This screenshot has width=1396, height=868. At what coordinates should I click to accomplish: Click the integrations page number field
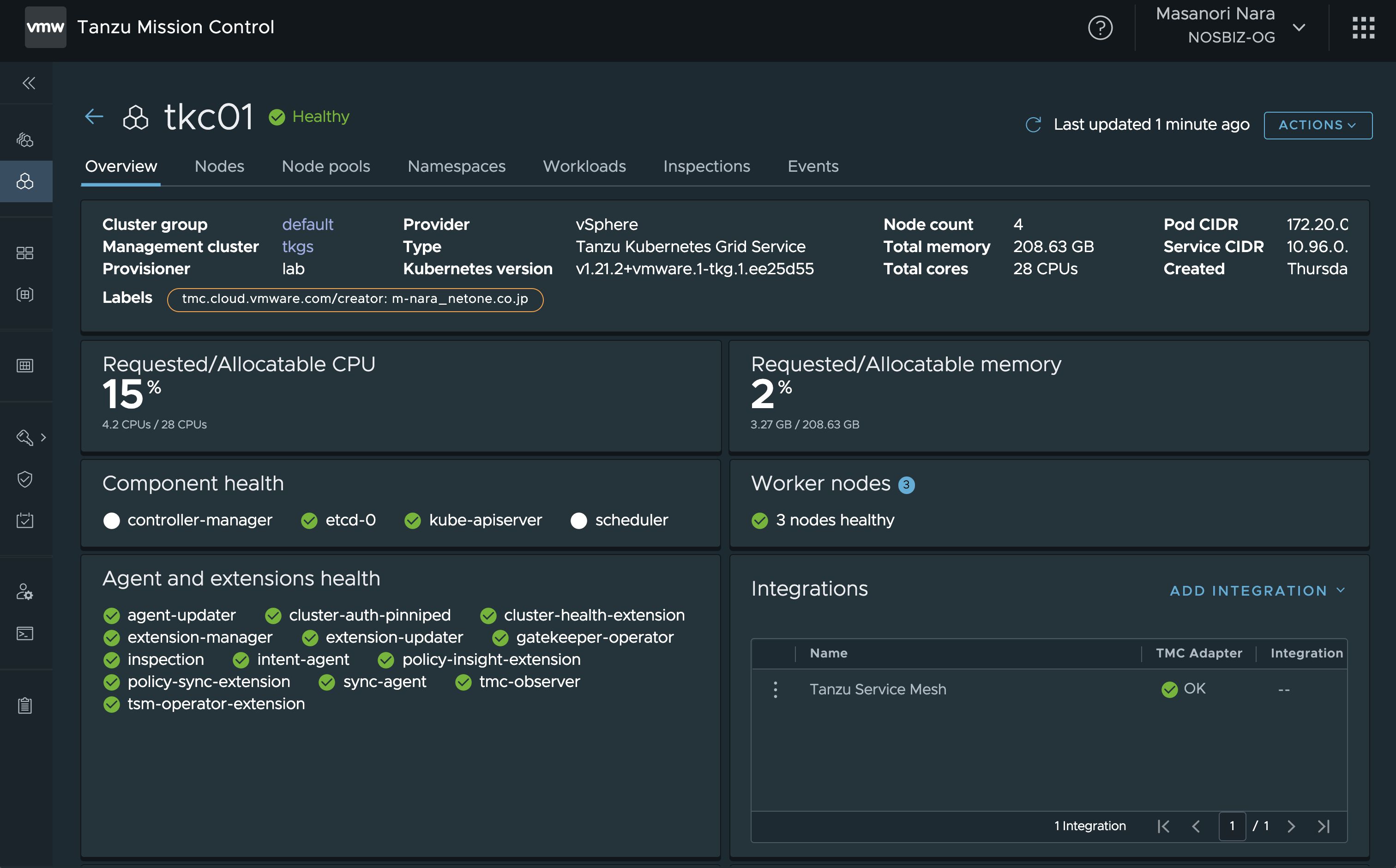pos(1232,826)
